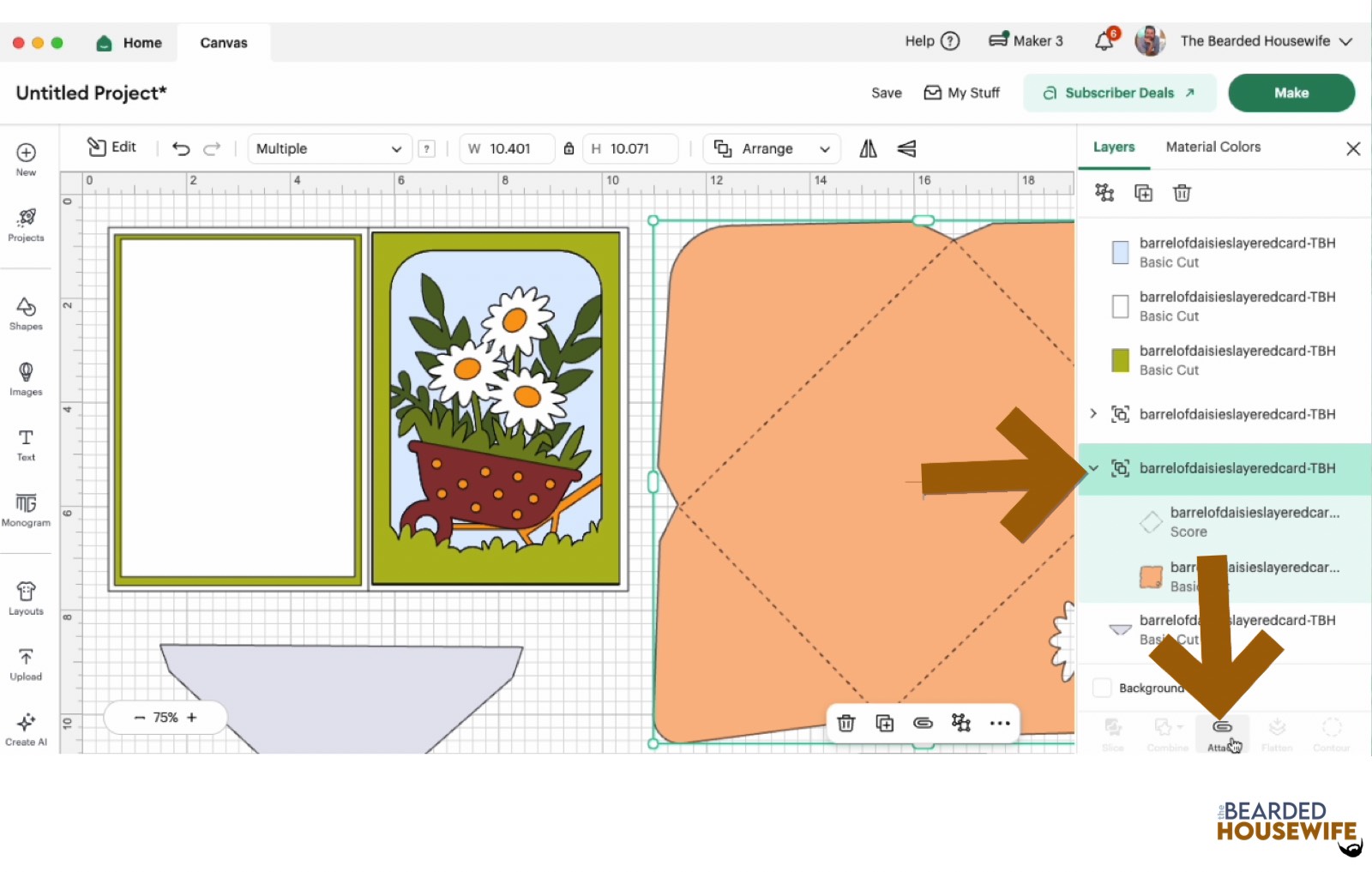Click the Attach paperclip in the floating toolbar
Image resolution: width=1372 pixels, height=872 pixels.
pos(923,723)
